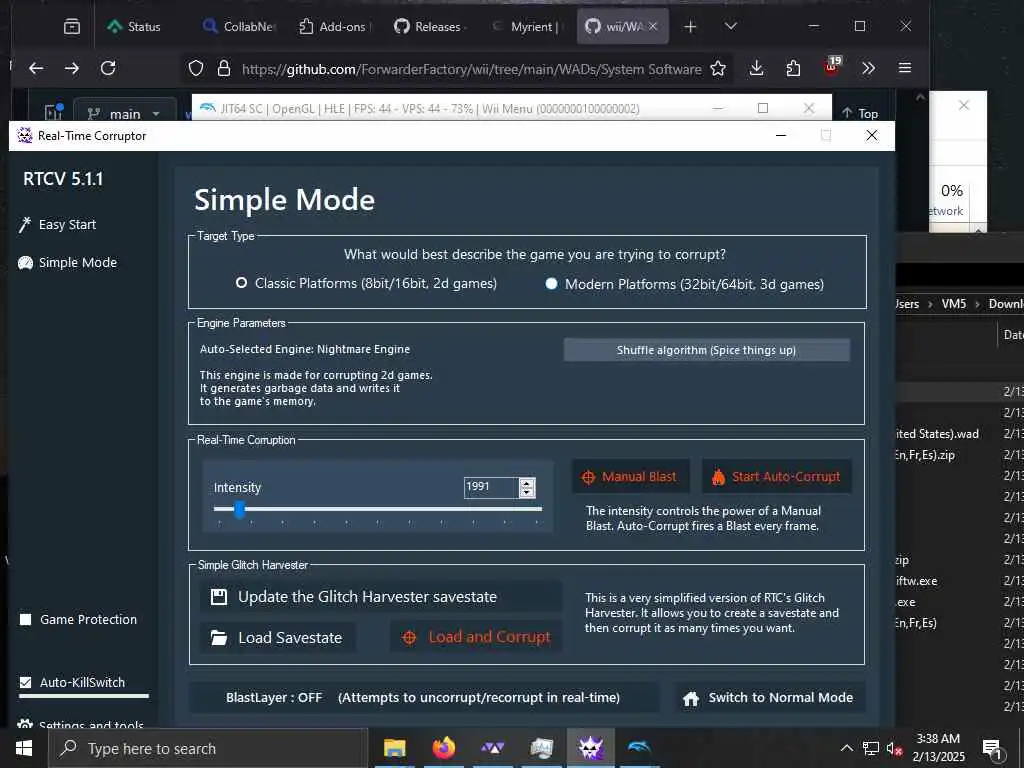Open Firefox View icon in the tab bar
Image resolution: width=1024 pixels, height=768 pixels.
72,27
